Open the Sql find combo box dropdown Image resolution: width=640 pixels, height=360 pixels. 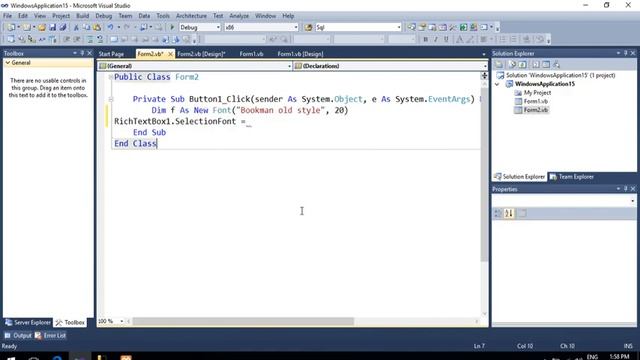399,27
